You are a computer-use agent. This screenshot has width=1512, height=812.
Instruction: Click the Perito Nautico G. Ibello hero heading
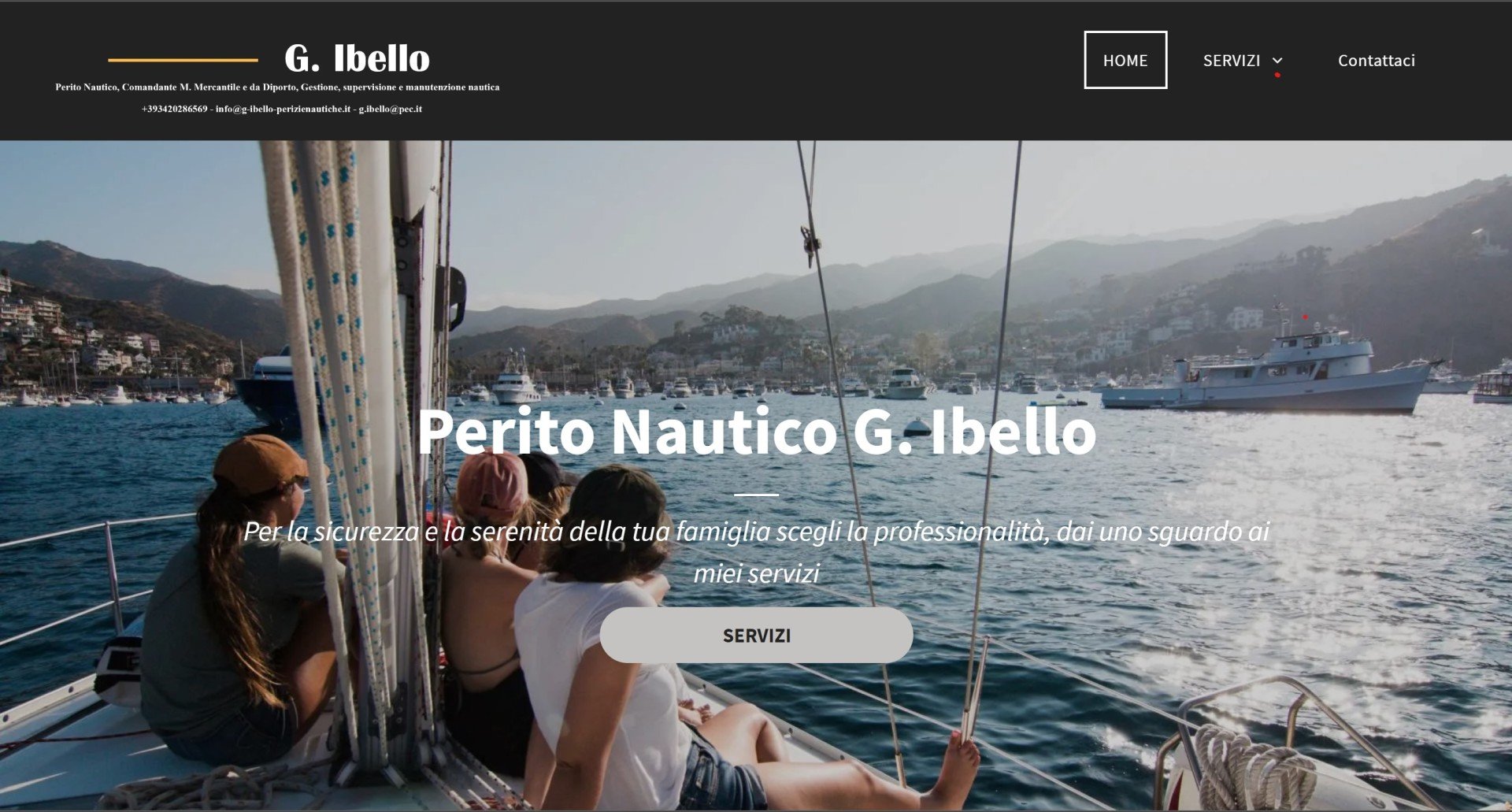[x=756, y=431]
